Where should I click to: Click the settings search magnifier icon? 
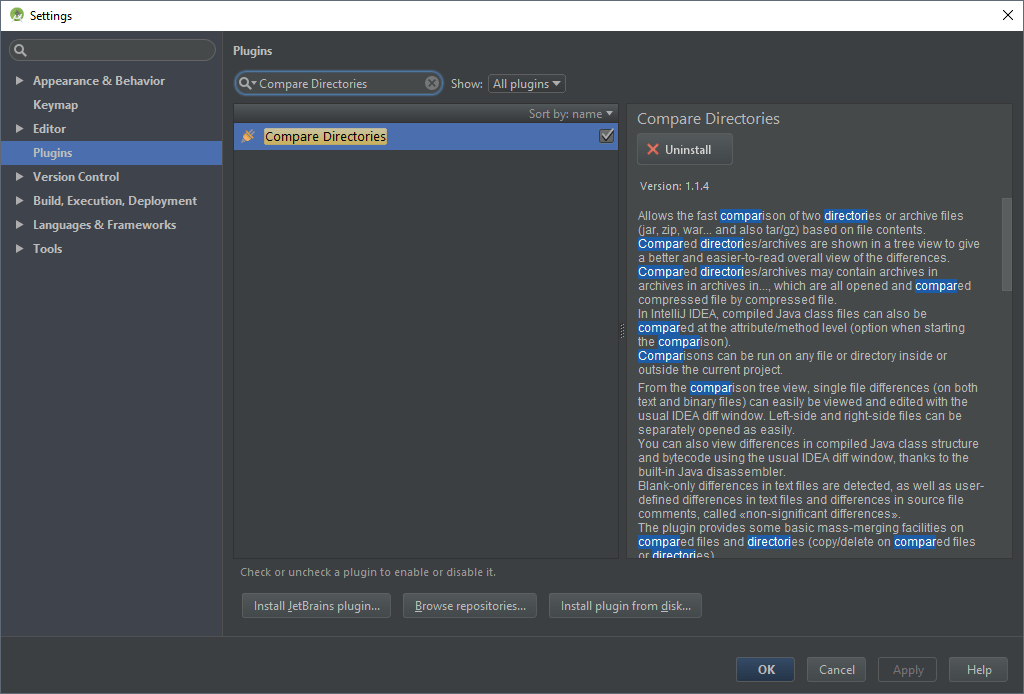tap(20, 50)
